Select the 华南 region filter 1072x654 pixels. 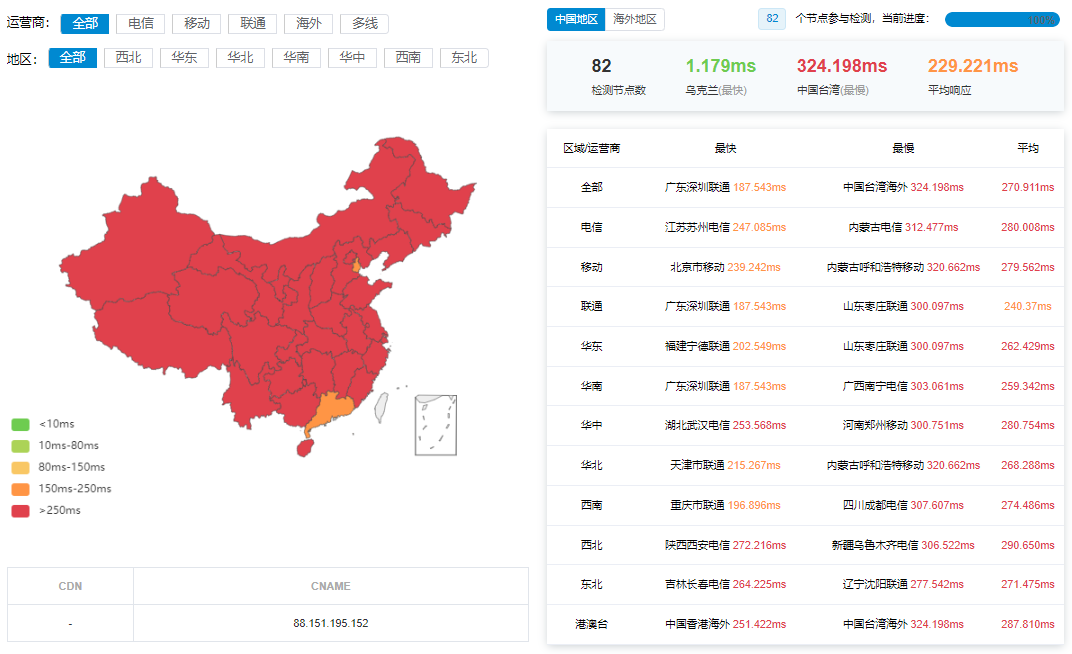point(297,58)
